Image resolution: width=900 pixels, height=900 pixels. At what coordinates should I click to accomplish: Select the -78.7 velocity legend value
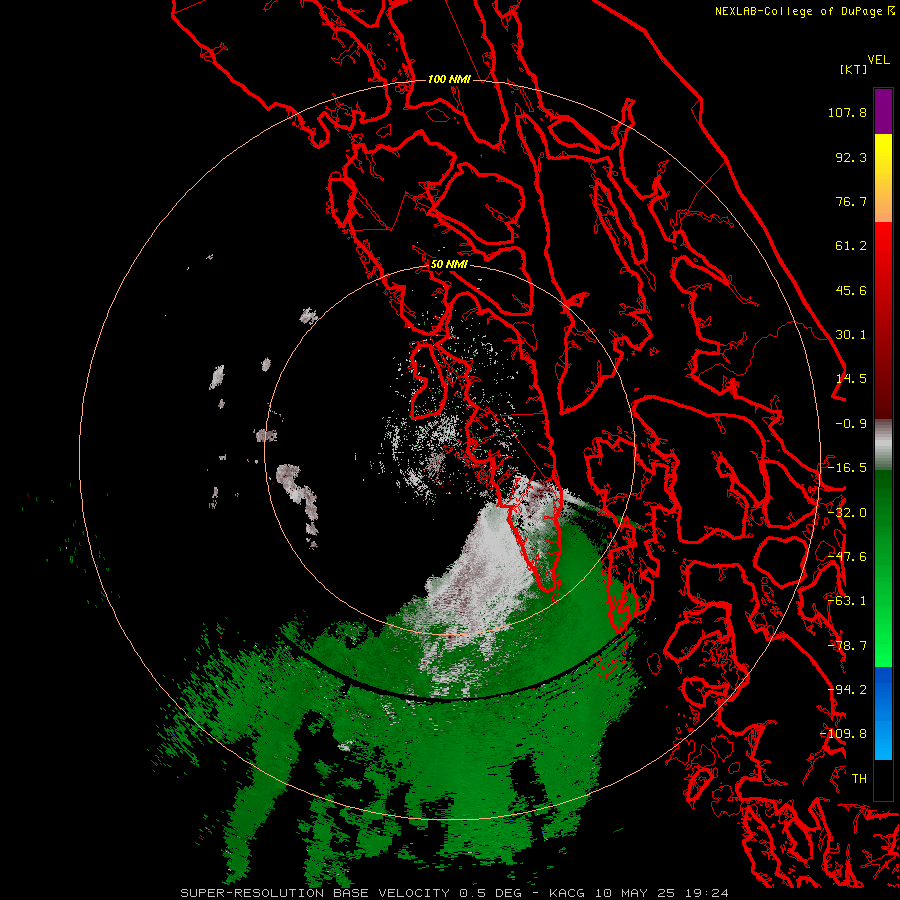coord(847,646)
